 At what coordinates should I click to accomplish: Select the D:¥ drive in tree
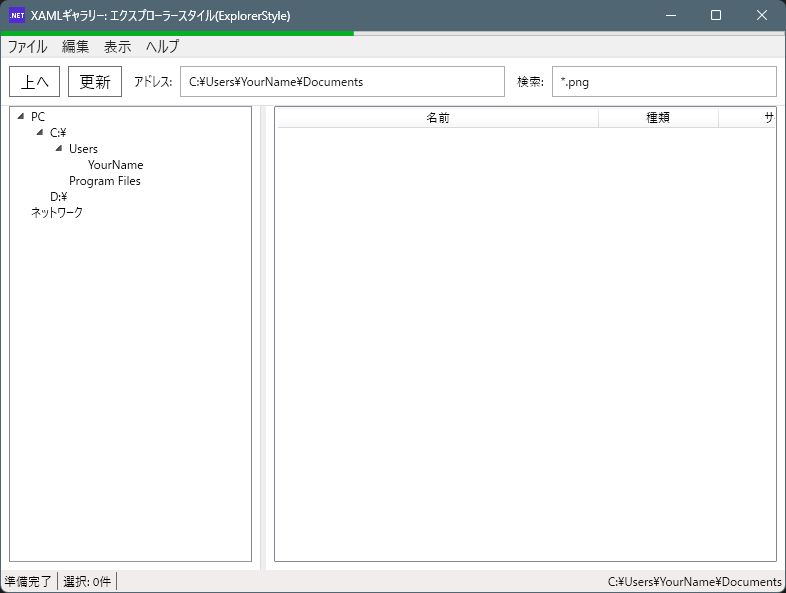pyautogui.click(x=58, y=197)
